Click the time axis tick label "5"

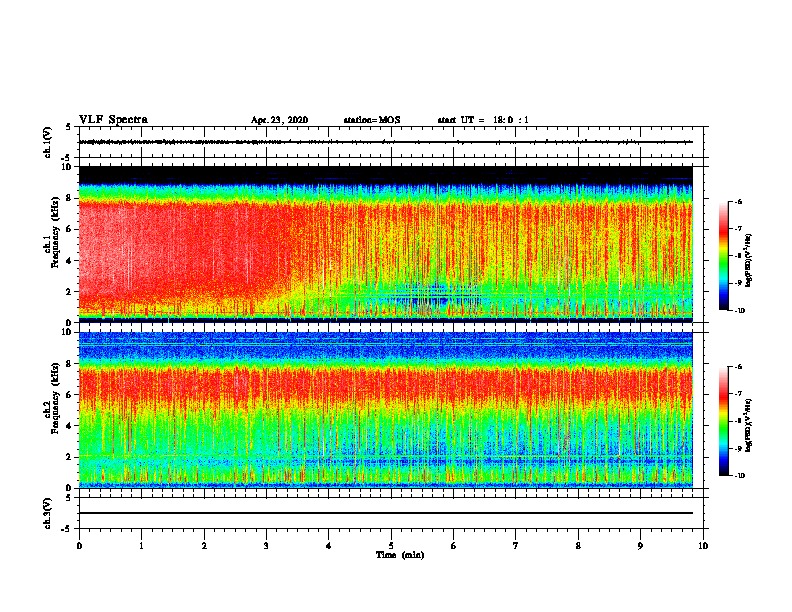391,545
